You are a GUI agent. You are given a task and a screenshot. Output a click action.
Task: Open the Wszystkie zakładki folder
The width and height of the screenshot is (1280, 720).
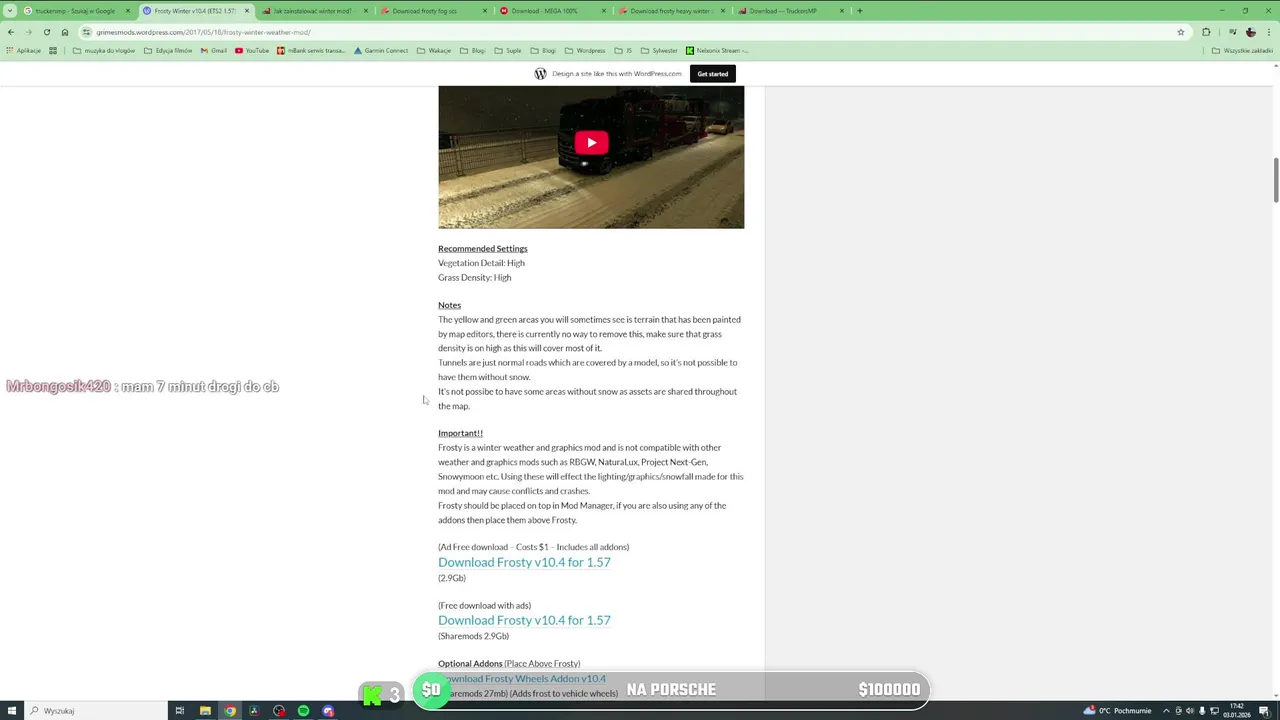pyautogui.click(x=1242, y=50)
